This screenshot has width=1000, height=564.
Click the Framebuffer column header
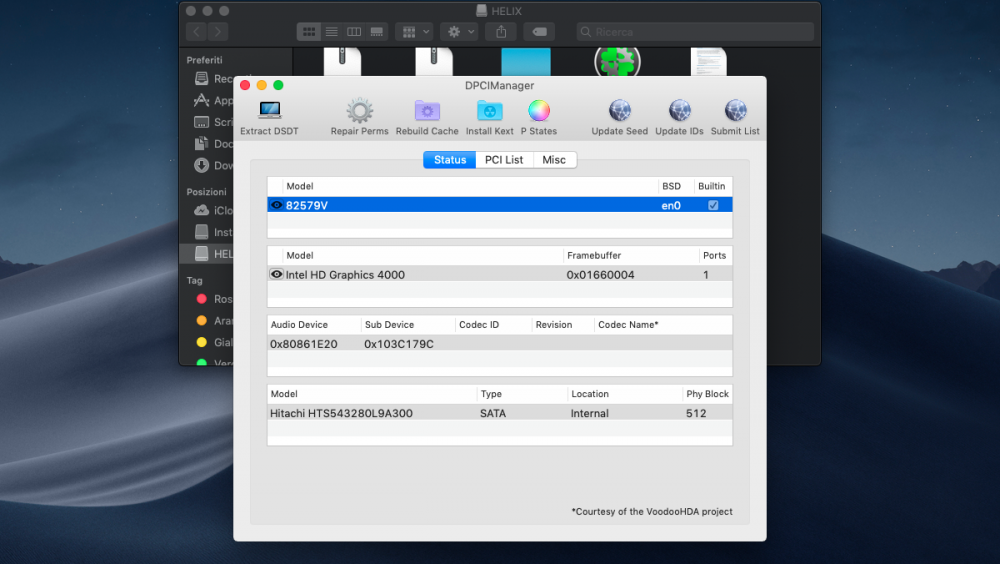tap(594, 255)
